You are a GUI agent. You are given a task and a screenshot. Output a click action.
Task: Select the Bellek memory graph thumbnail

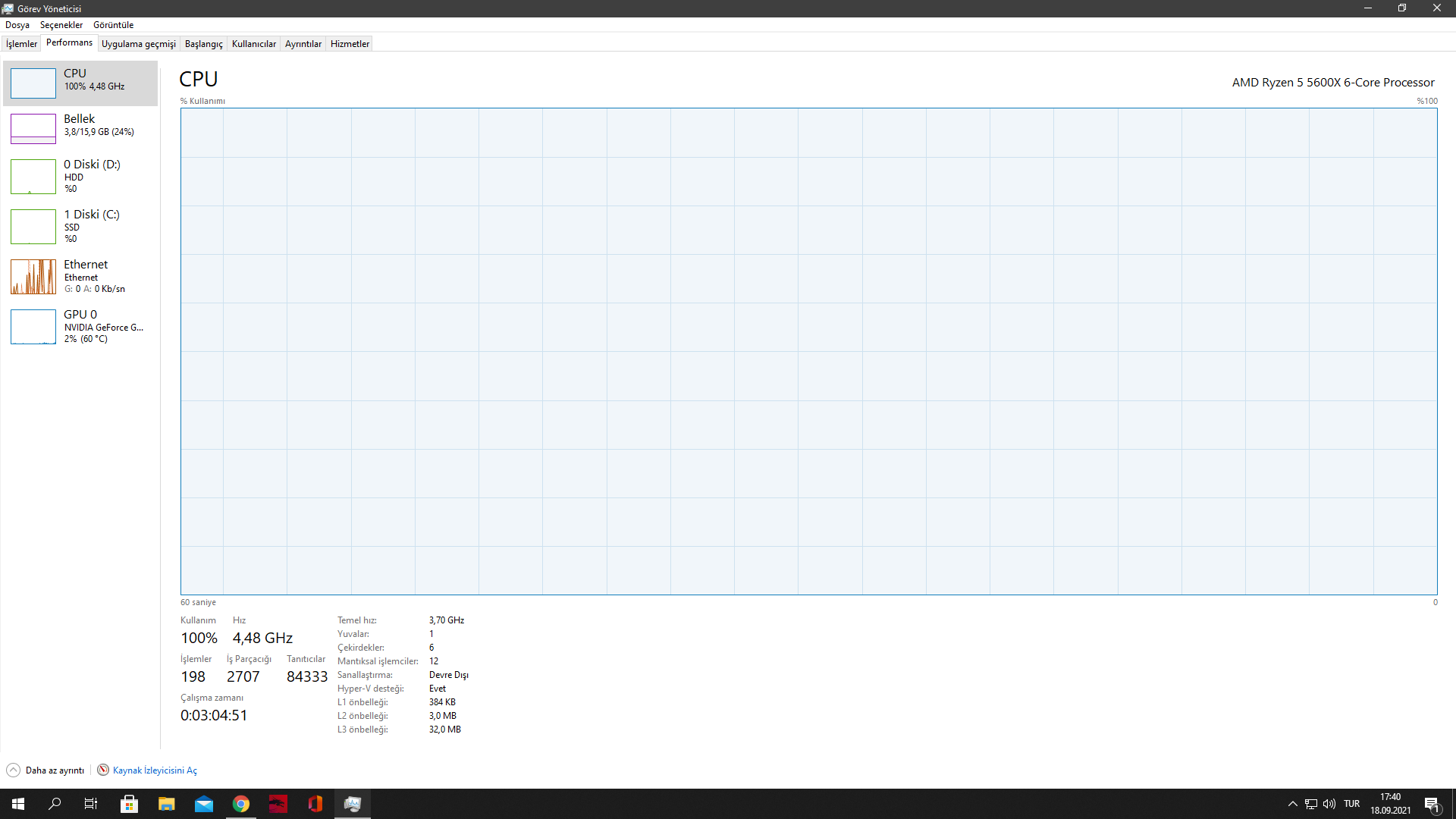tap(33, 129)
